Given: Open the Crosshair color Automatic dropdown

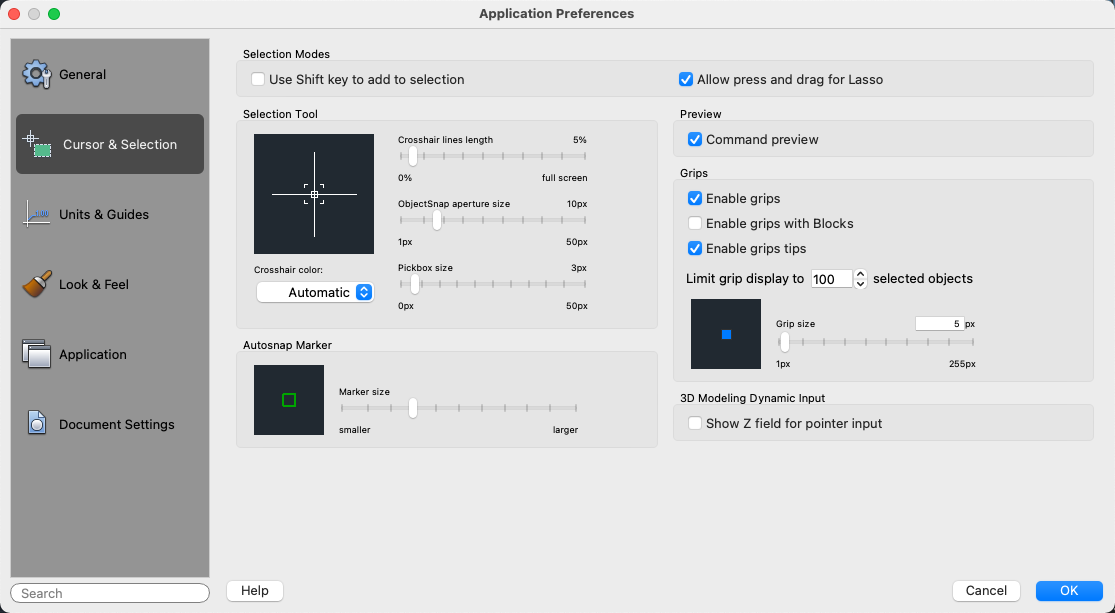Looking at the screenshot, I should pos(315,292).
